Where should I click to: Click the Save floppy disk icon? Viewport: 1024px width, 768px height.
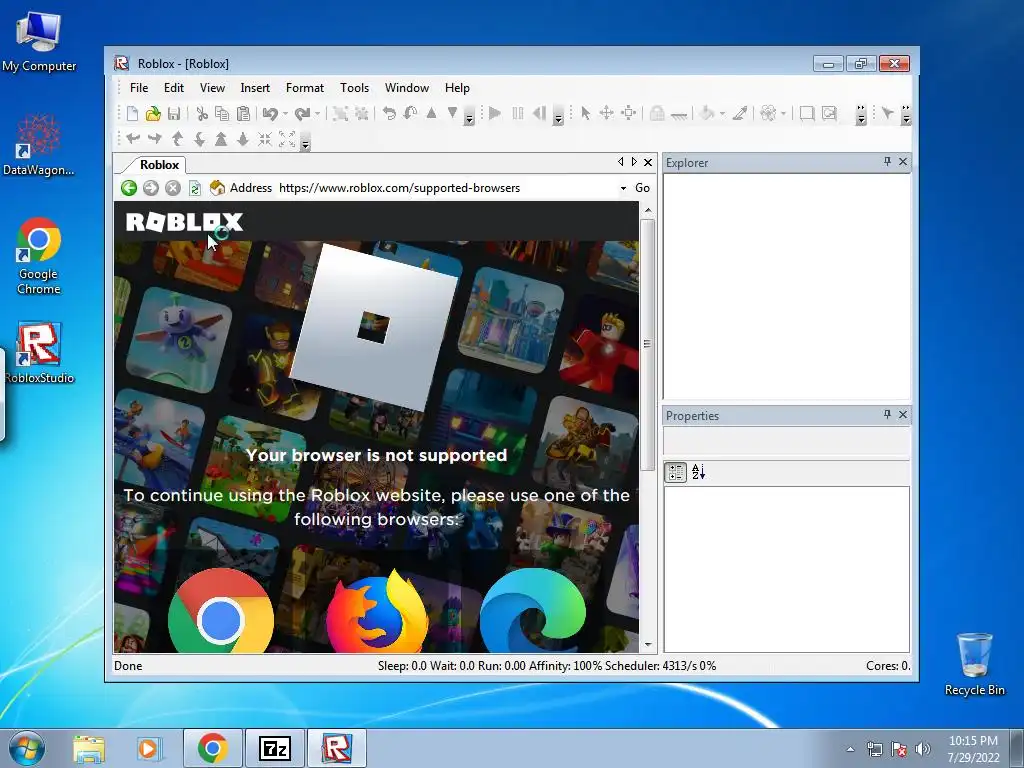click(174, 114)
